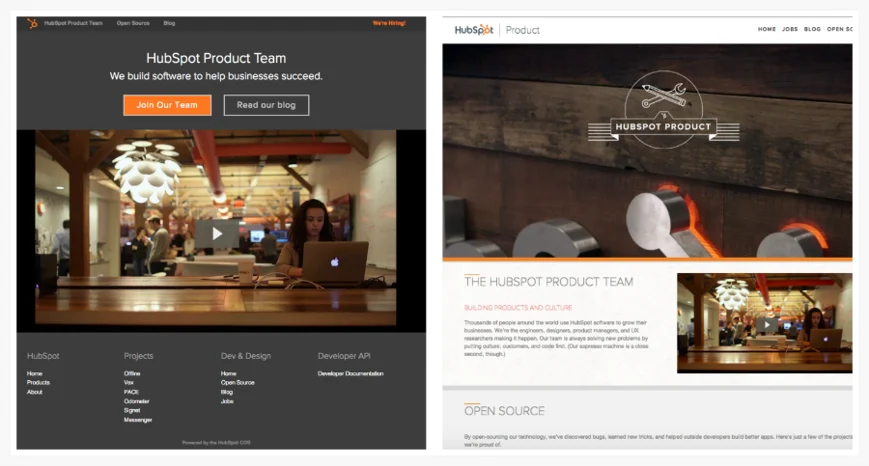Open Blog under Dev & Design footer
The image size is (869, 466).
227,392
